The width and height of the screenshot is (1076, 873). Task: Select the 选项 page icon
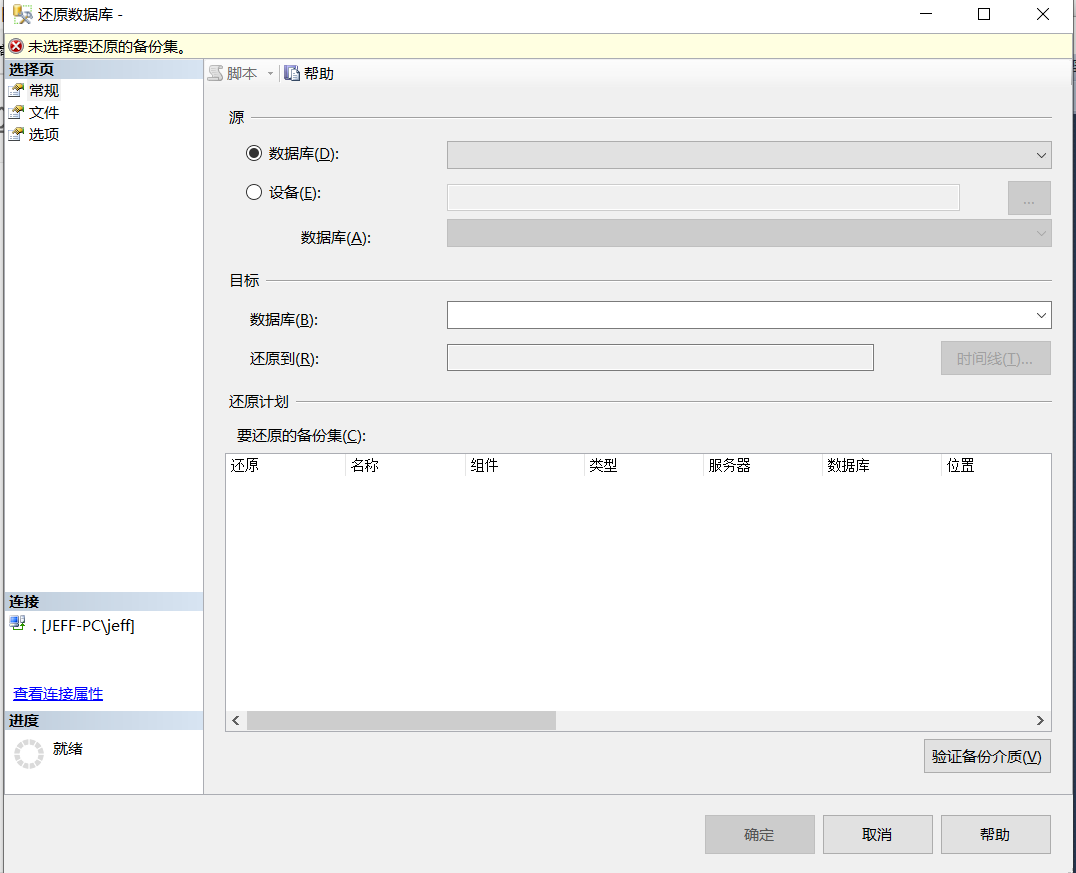(16, 135)
